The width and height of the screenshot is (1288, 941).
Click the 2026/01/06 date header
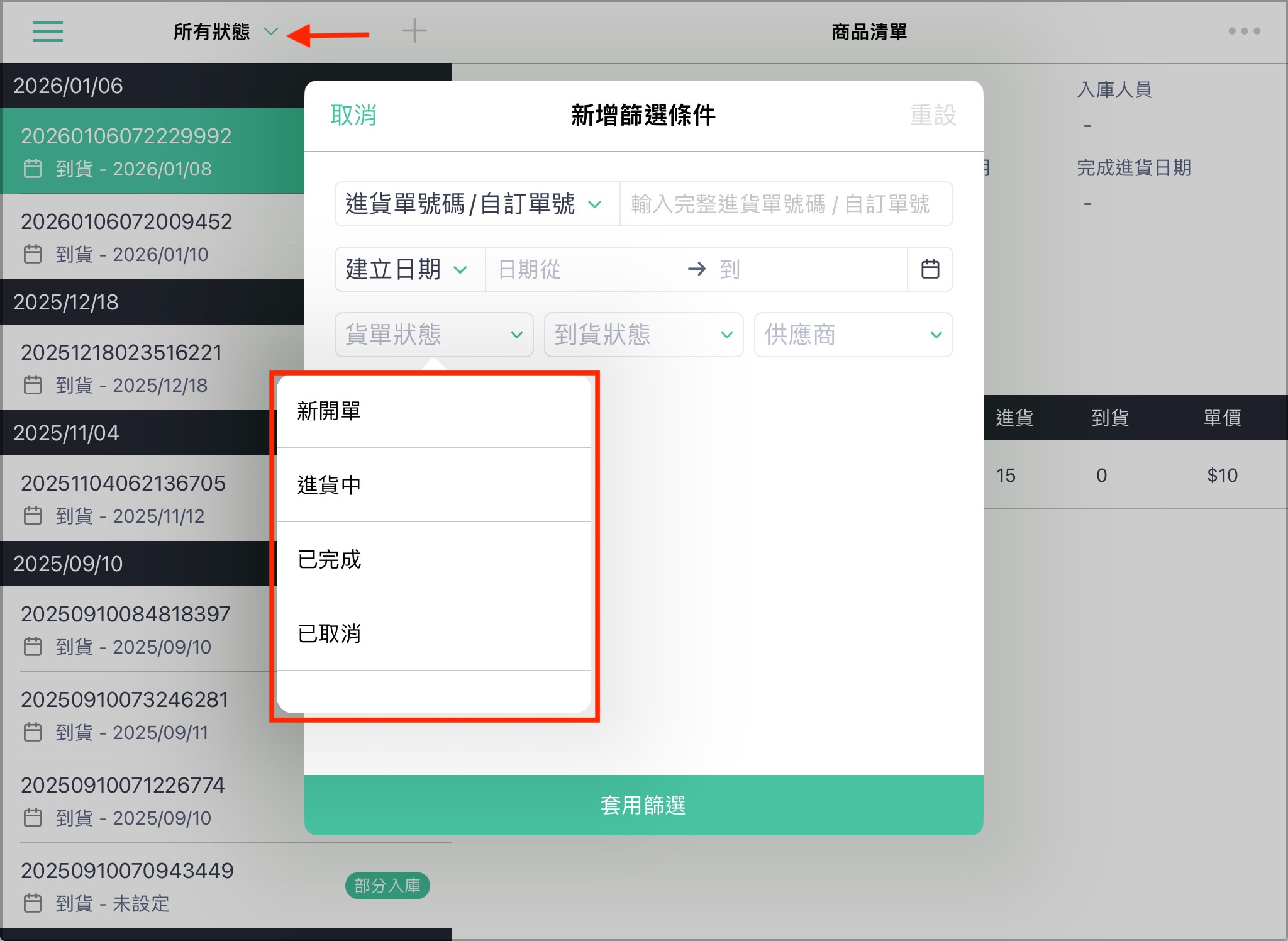(153, 86)
